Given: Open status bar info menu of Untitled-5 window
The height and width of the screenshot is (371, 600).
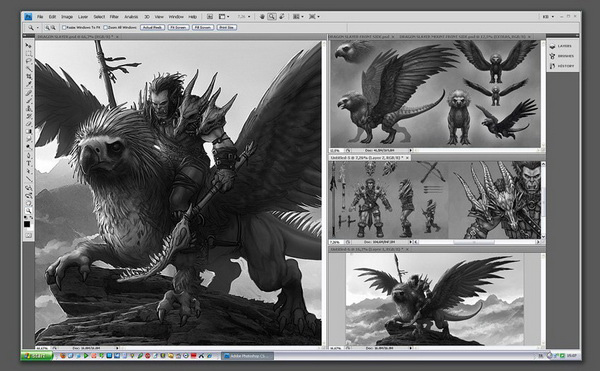Looking at the screenshot, I should tap(411, 242).
